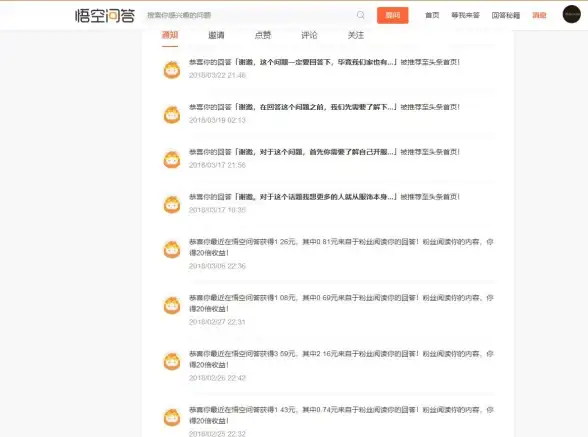Open 等我来答 in the navigation
This screenshot has width=588, height=437.
pos(465,15)
